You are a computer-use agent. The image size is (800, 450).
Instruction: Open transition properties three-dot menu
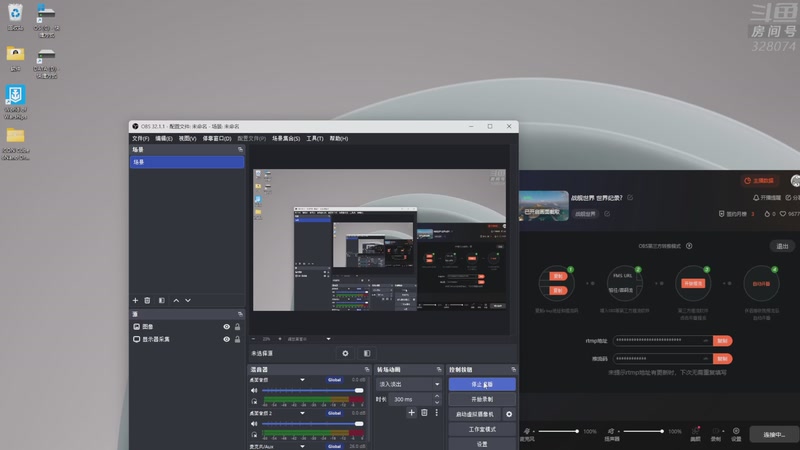tap(437, 413)
